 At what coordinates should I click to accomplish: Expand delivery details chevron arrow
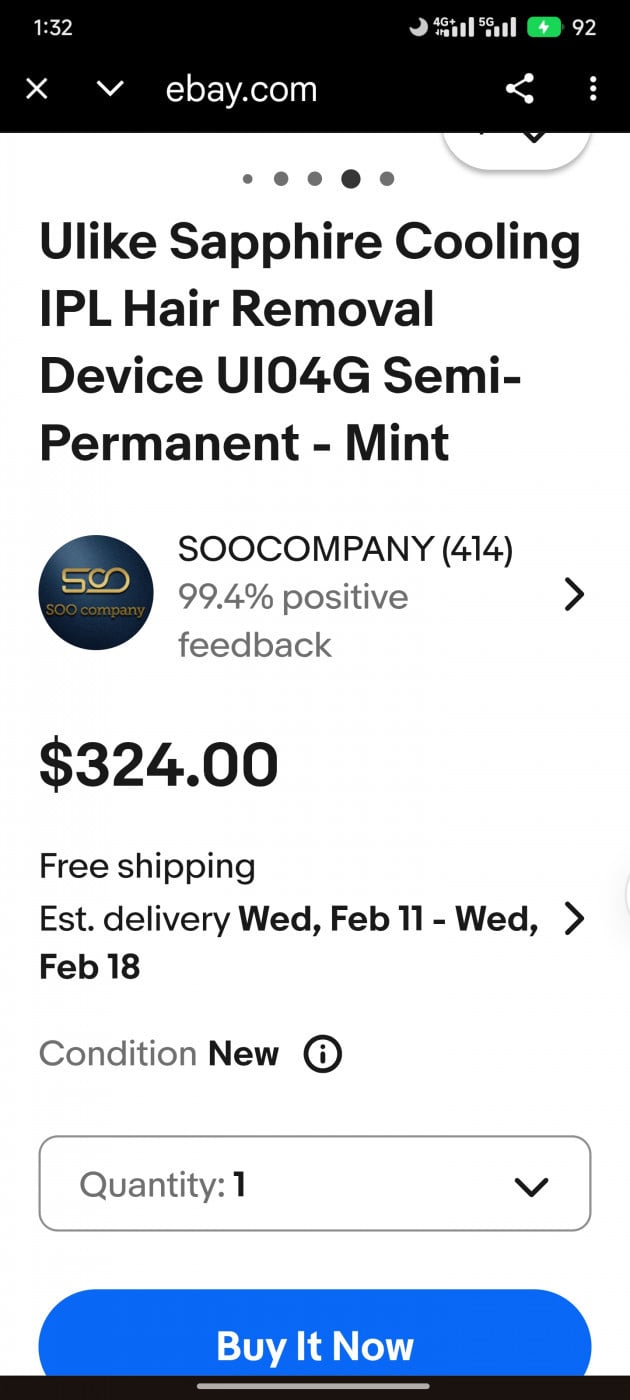(574, 918)
